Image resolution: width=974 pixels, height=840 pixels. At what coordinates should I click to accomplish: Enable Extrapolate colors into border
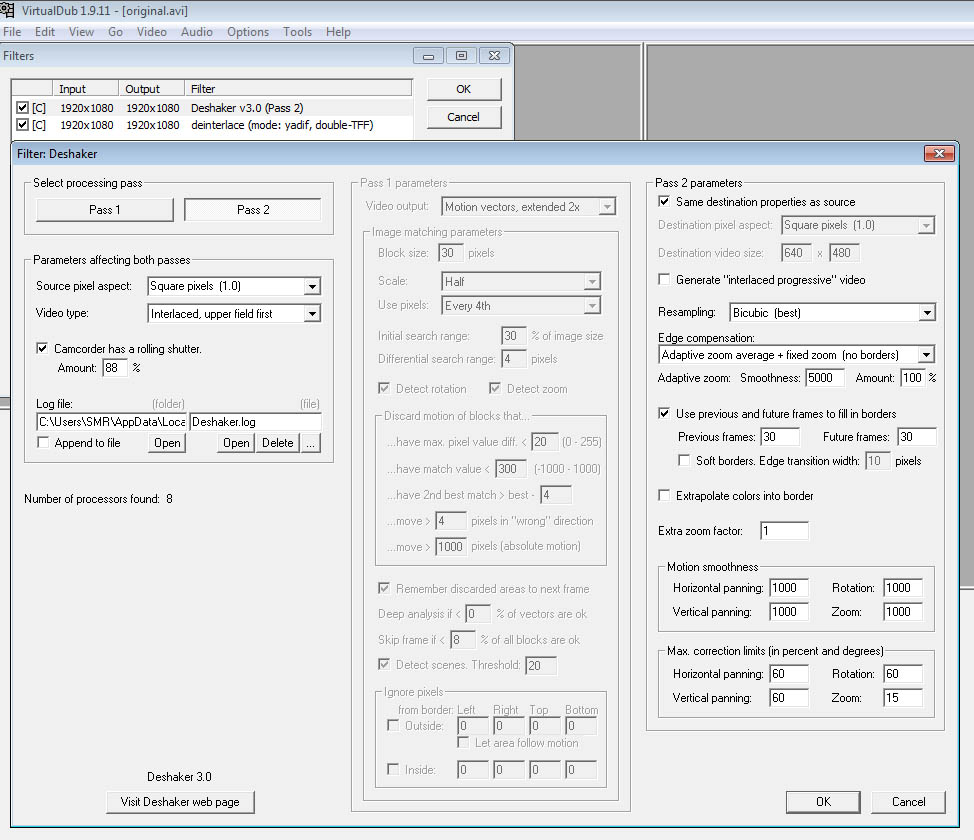pyautogui.click(x=664, y=495)
